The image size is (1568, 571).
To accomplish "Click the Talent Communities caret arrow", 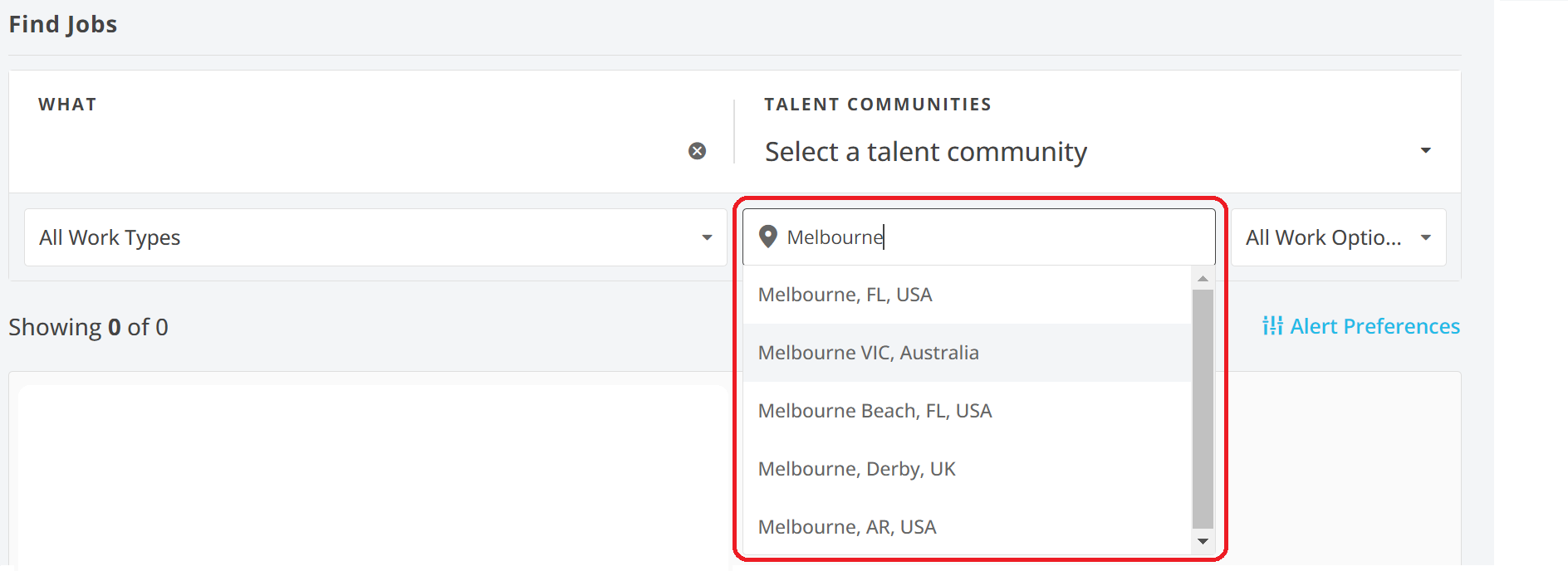I will coord(1425,151).
